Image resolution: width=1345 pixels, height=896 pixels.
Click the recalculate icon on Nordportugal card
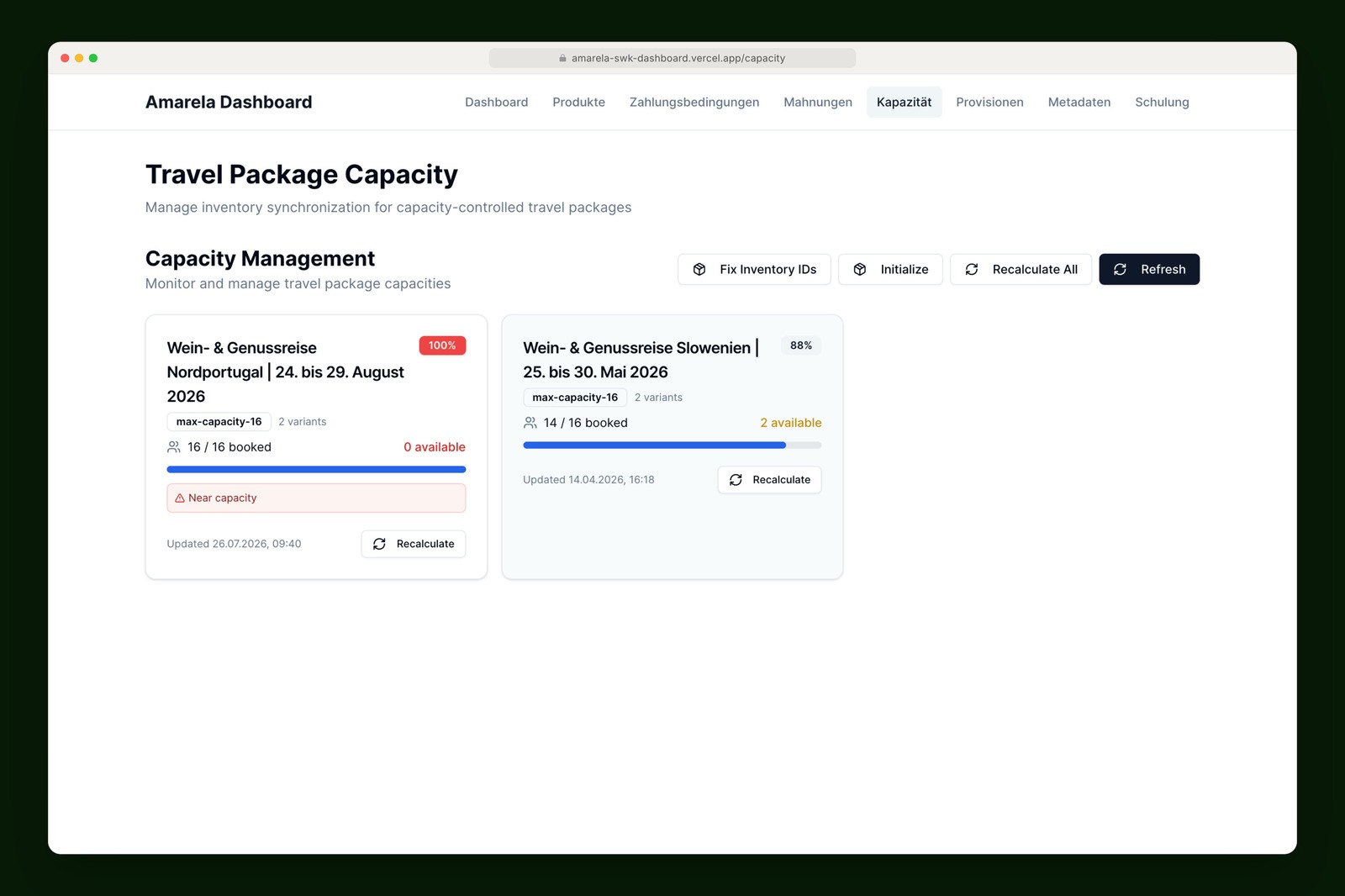pyautogui.click(x=379, y=544)
